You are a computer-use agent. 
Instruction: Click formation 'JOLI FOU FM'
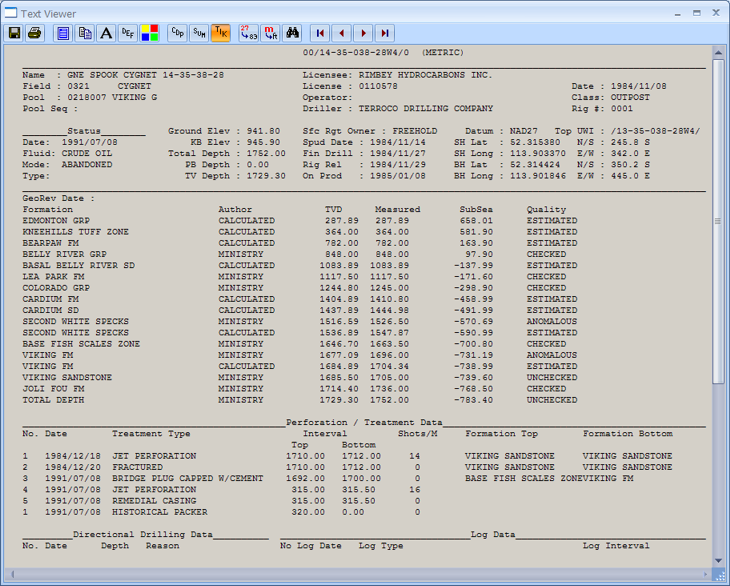(54, 389)
